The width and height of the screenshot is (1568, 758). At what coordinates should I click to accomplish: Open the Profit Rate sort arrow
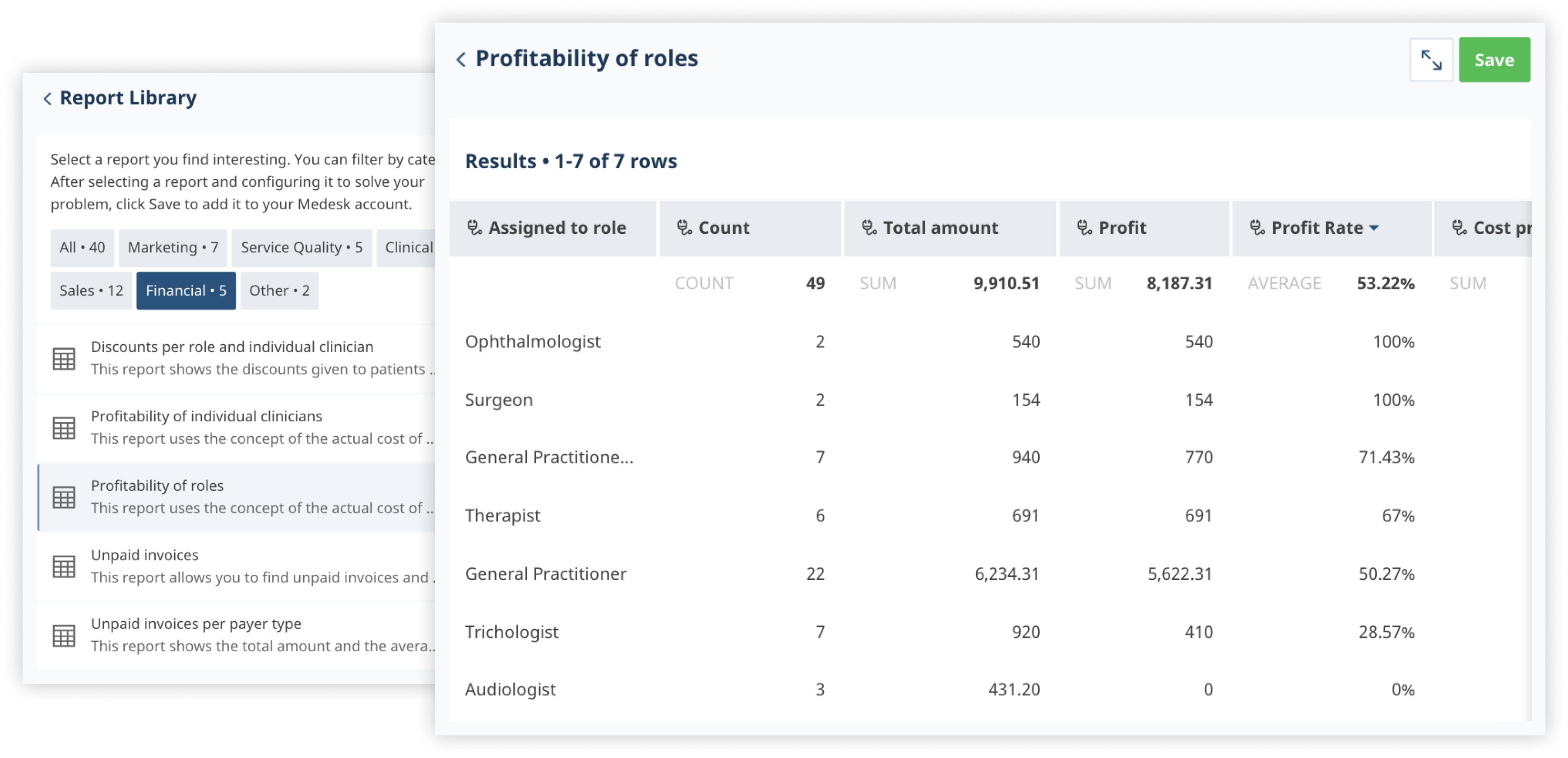tap(1374, 227)
